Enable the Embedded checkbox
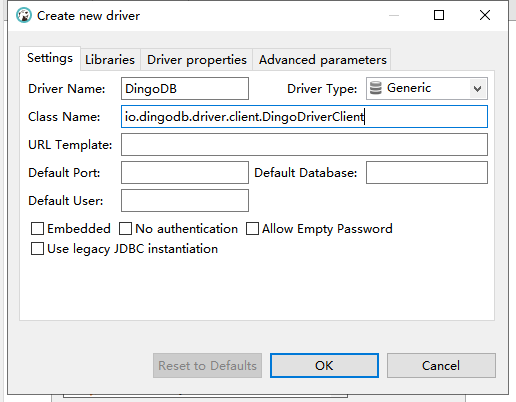 (x=37, y=229)
